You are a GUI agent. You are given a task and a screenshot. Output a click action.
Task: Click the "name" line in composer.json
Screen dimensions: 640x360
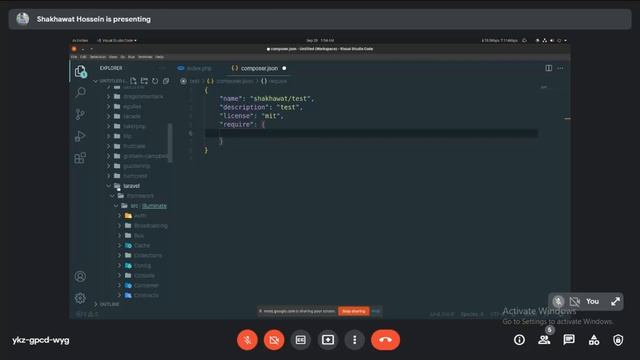pos(267,99)
